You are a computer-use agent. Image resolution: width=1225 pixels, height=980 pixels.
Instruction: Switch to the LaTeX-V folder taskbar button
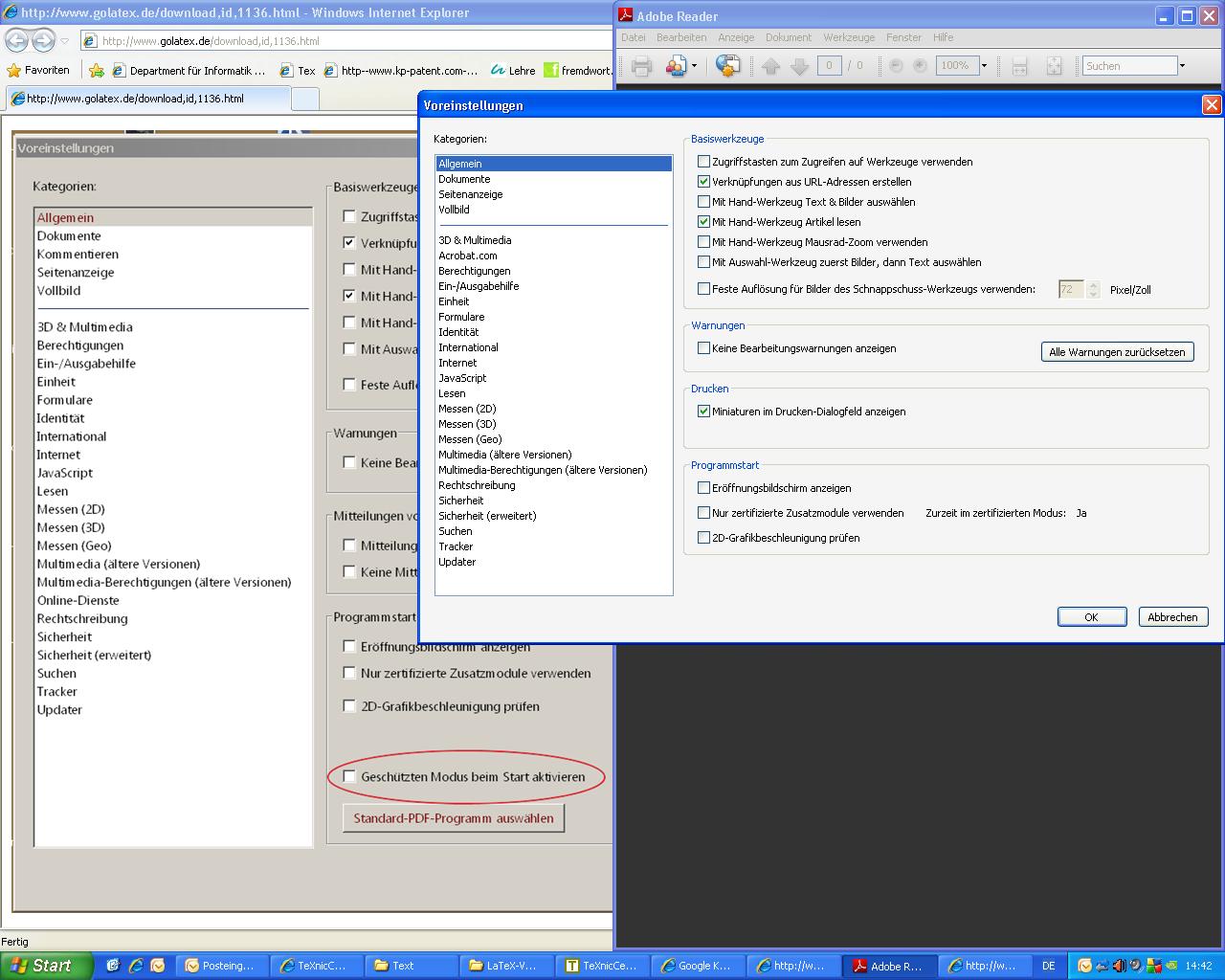tap(507, 966)
